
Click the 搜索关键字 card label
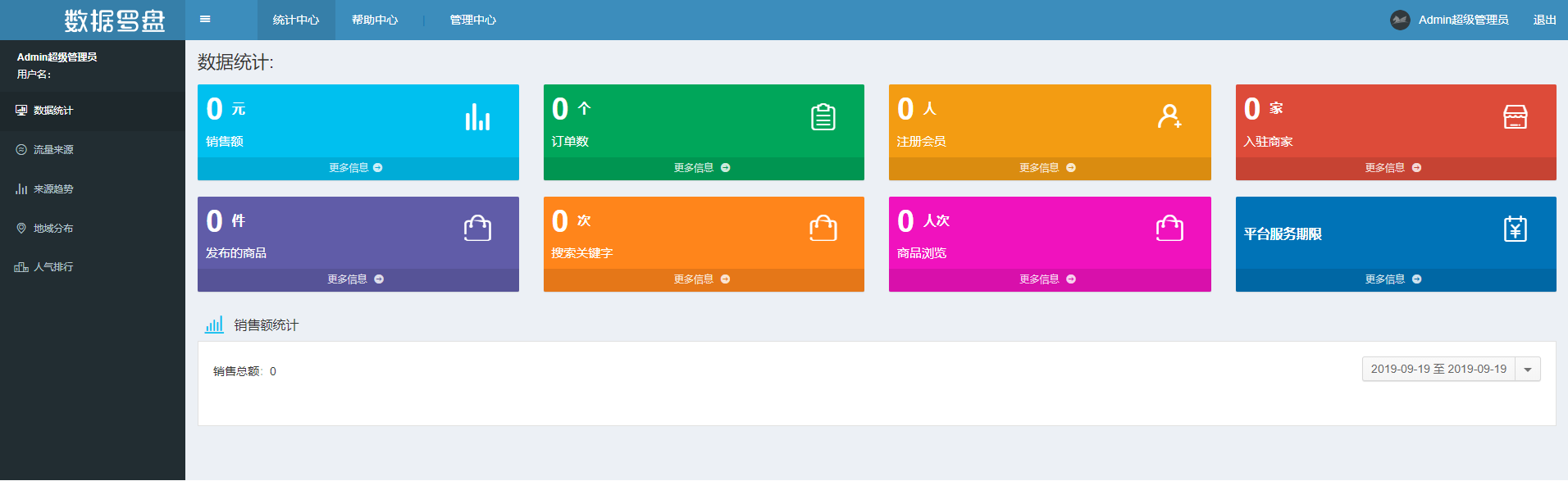click(x=582, y=253)
